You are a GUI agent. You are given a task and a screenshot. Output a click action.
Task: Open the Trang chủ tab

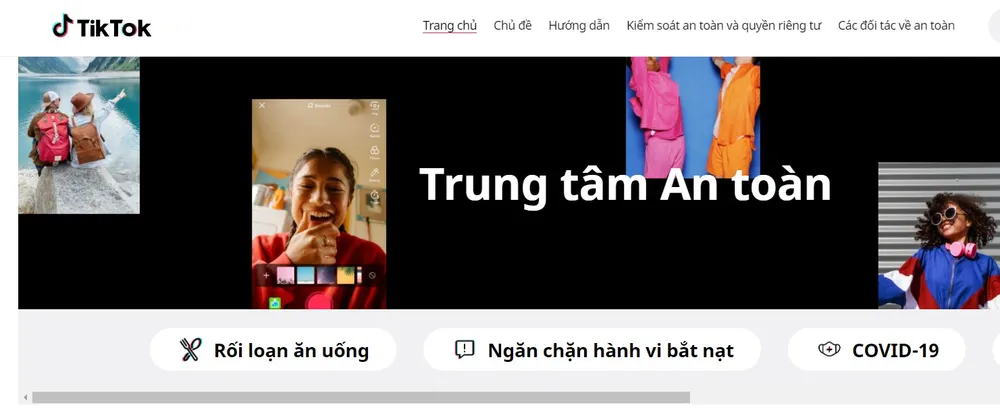(x=450, y=26)
